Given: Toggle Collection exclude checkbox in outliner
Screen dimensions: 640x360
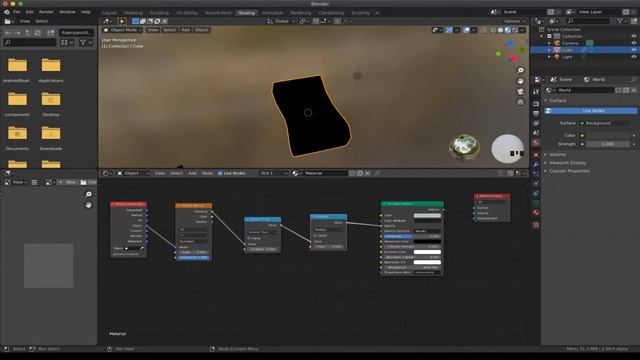Looking at the screenshot, I should click(x=549, y=36).
